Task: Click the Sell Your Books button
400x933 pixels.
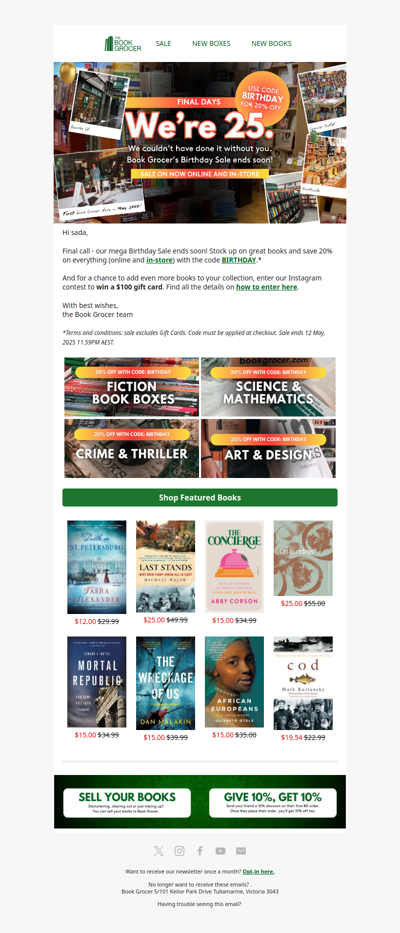Action: (x=127, y=803)
